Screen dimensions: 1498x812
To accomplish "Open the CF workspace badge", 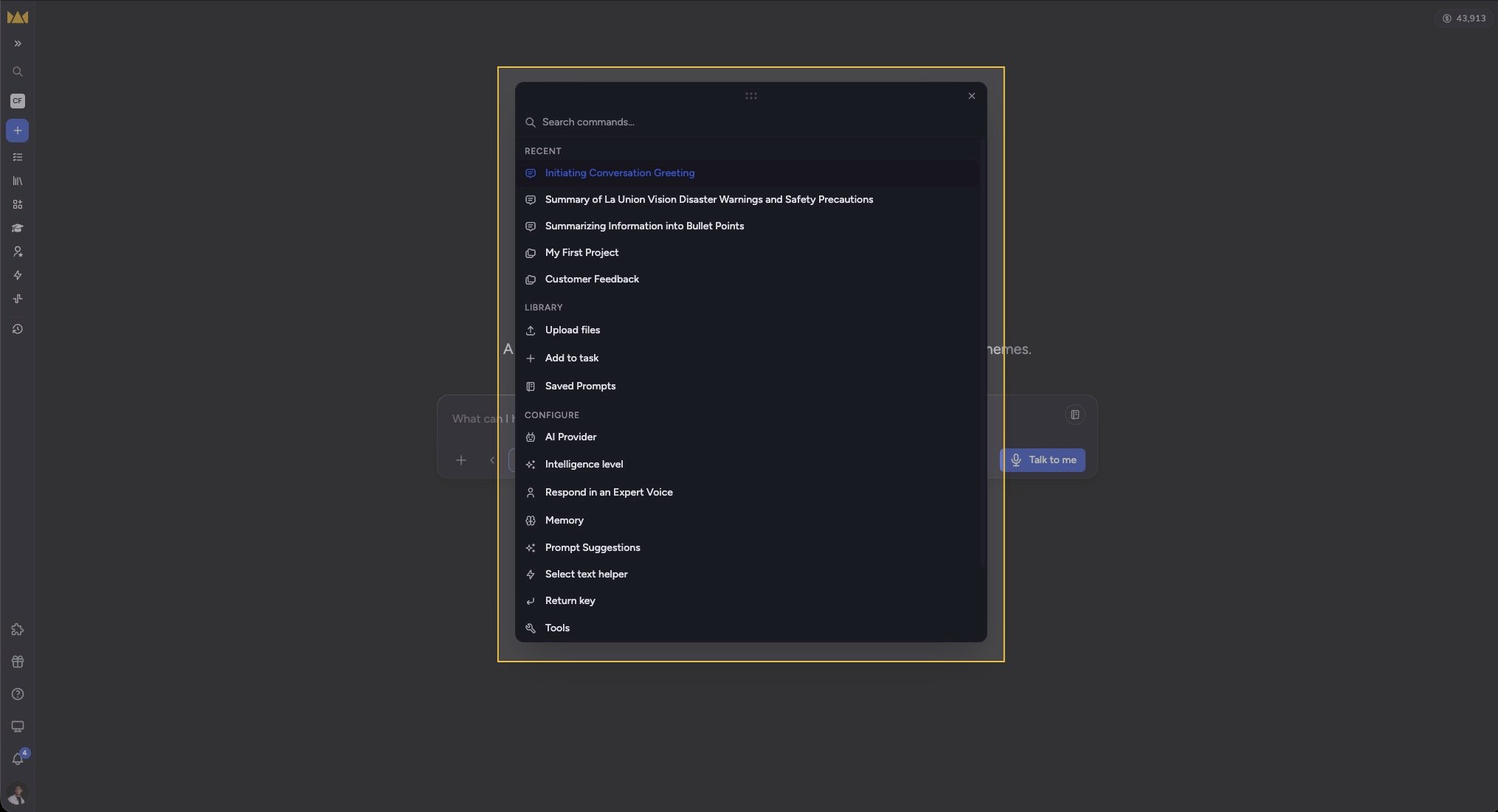I will [18, 100].
